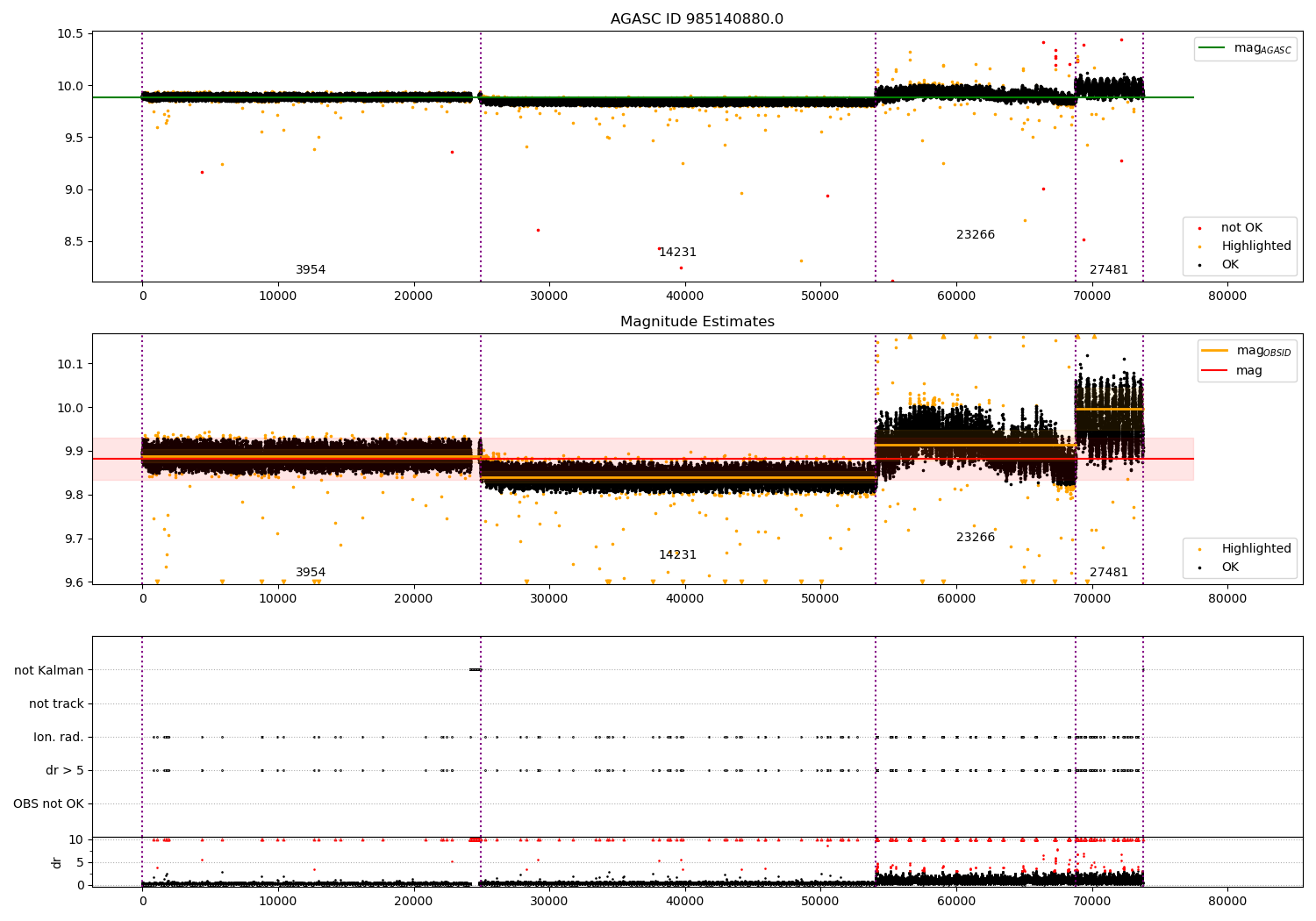Click the 9.9 y-axis tick label
The image size is (1316, 921).
tap(74, 451)
